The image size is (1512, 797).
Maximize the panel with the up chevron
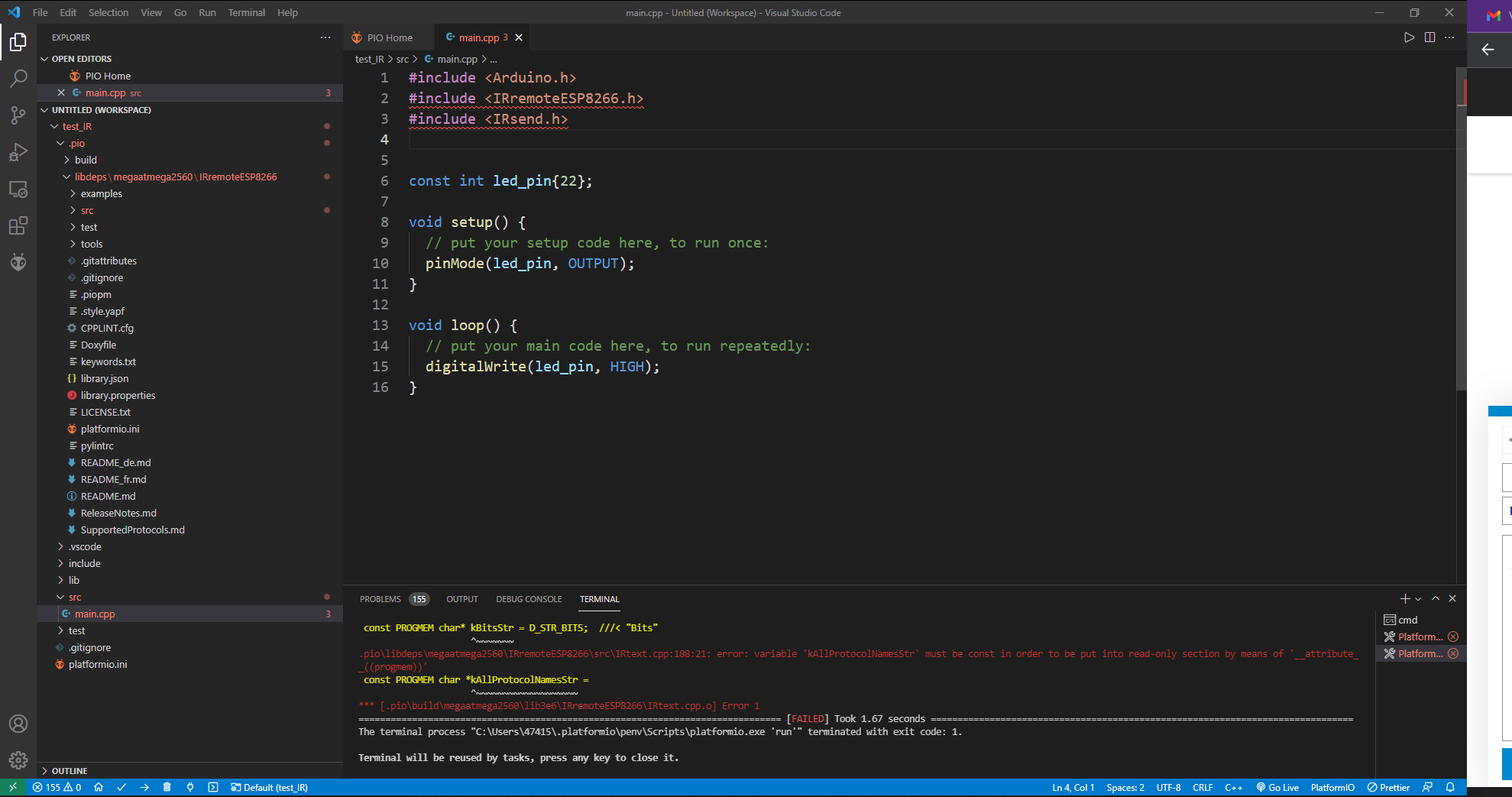(x=1436, y=598)
